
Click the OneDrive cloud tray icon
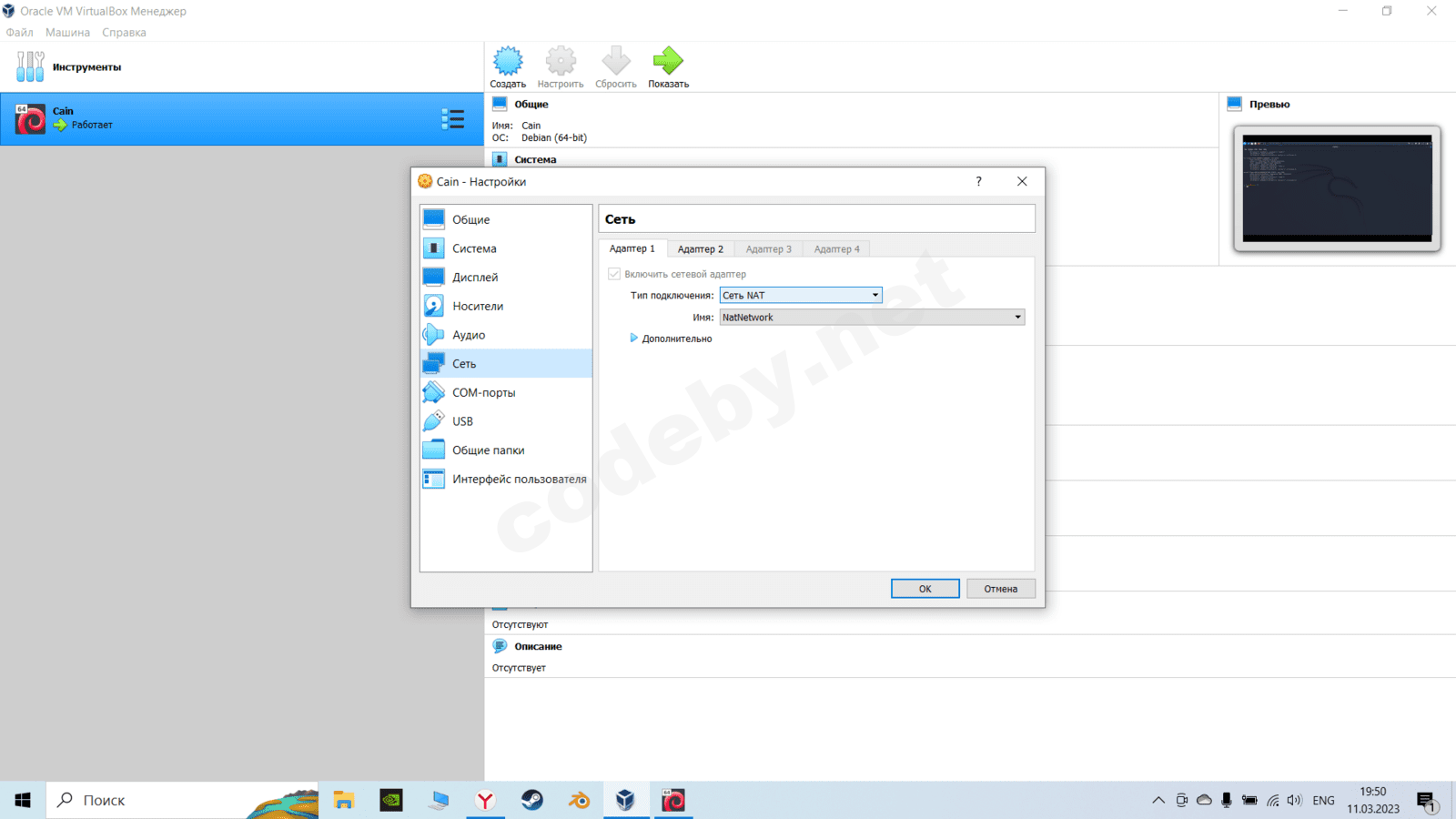(1204, 800)
